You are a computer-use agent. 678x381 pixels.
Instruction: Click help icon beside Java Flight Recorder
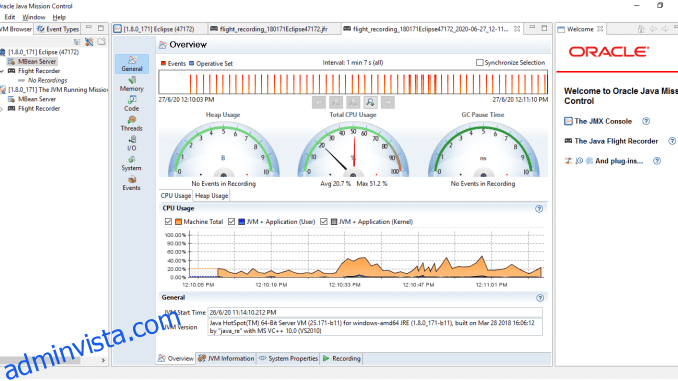coord(672,141)
